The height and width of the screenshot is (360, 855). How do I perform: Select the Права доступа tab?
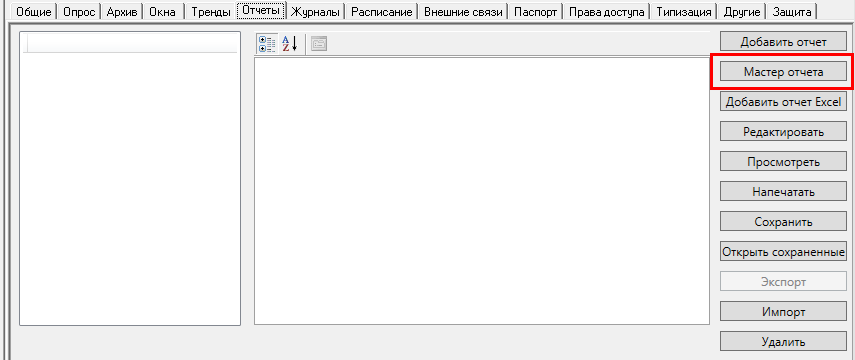[x=606, y=11]
